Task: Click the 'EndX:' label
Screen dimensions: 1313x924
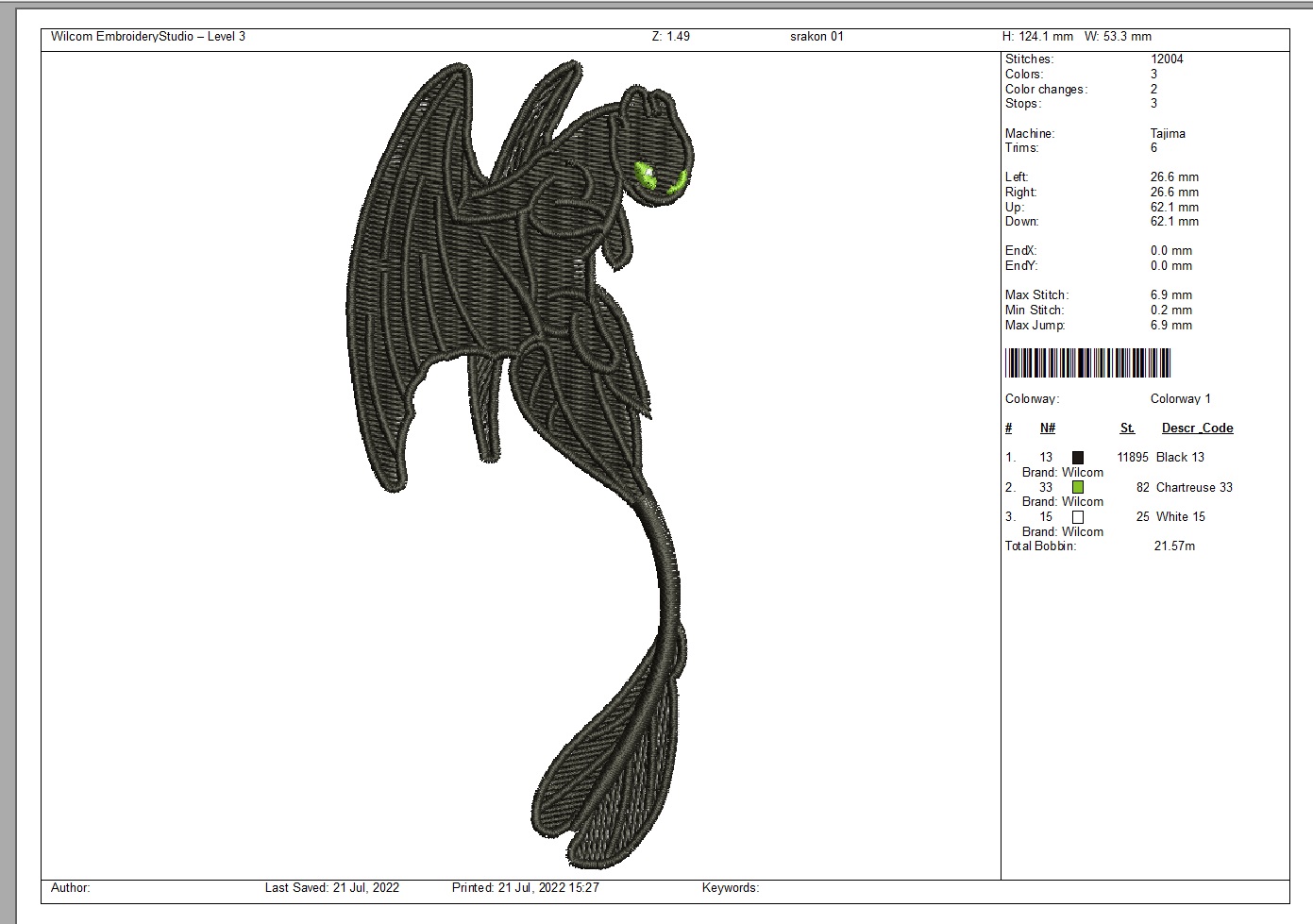Action: (x=1020, y=250)
